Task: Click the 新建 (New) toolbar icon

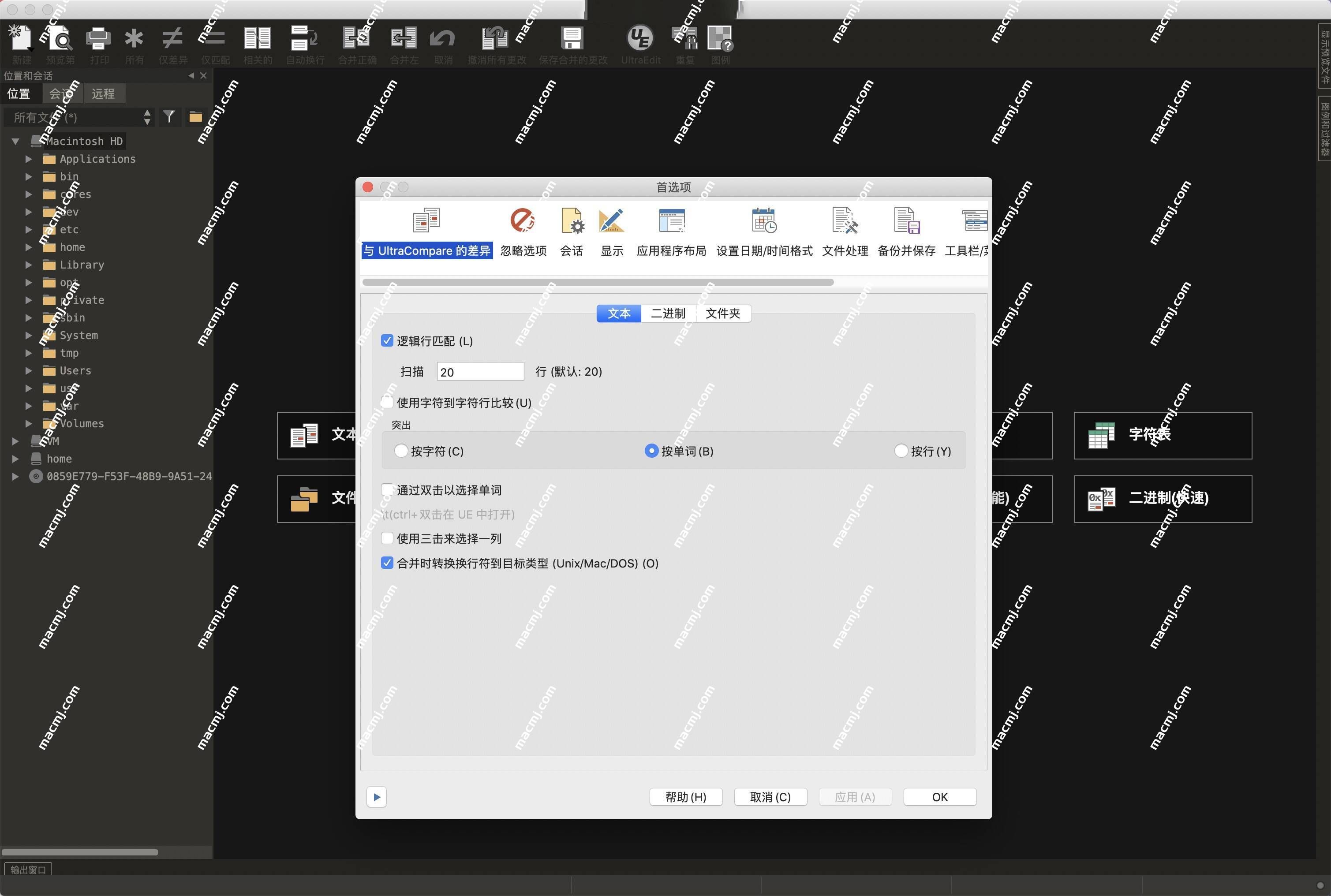Action: [x=21, y=38]
